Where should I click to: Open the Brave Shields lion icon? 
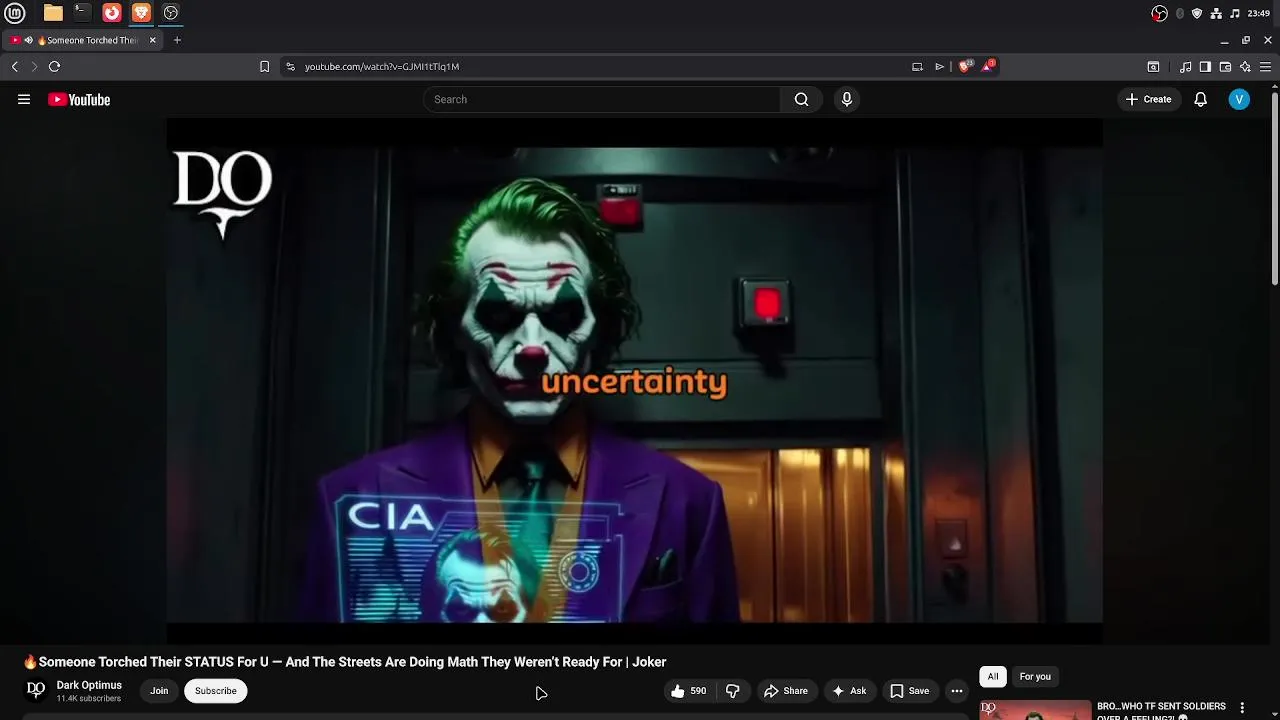[964, 66]
